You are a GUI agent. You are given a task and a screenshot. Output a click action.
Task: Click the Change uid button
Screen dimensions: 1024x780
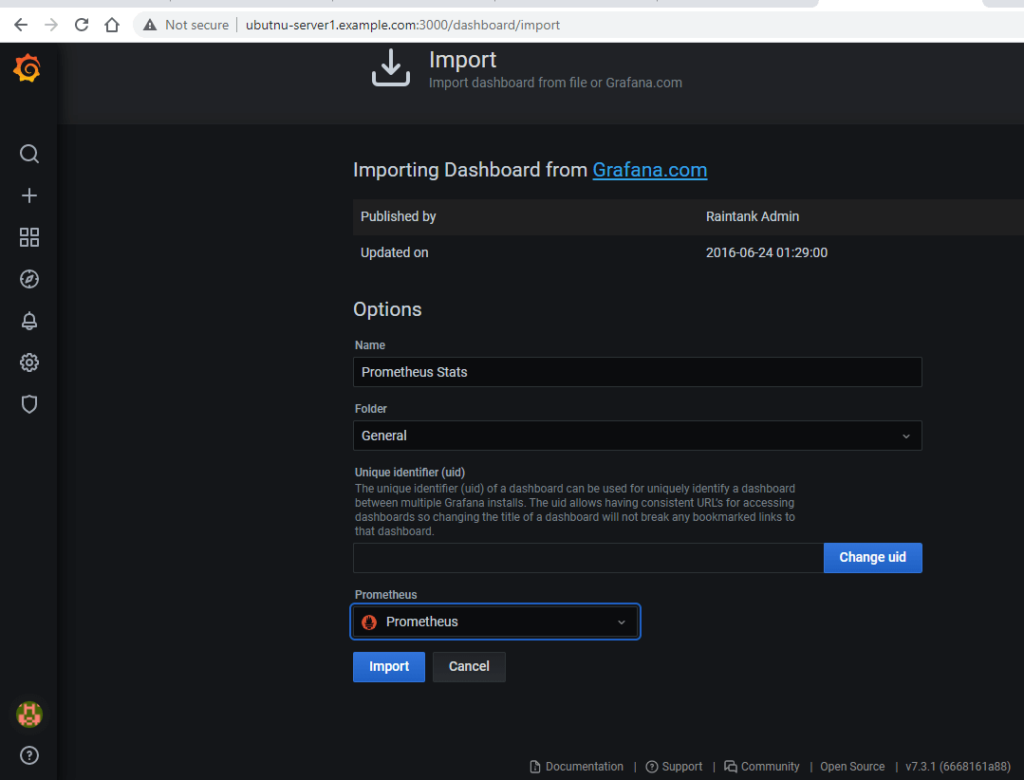[x=872, y=557]
